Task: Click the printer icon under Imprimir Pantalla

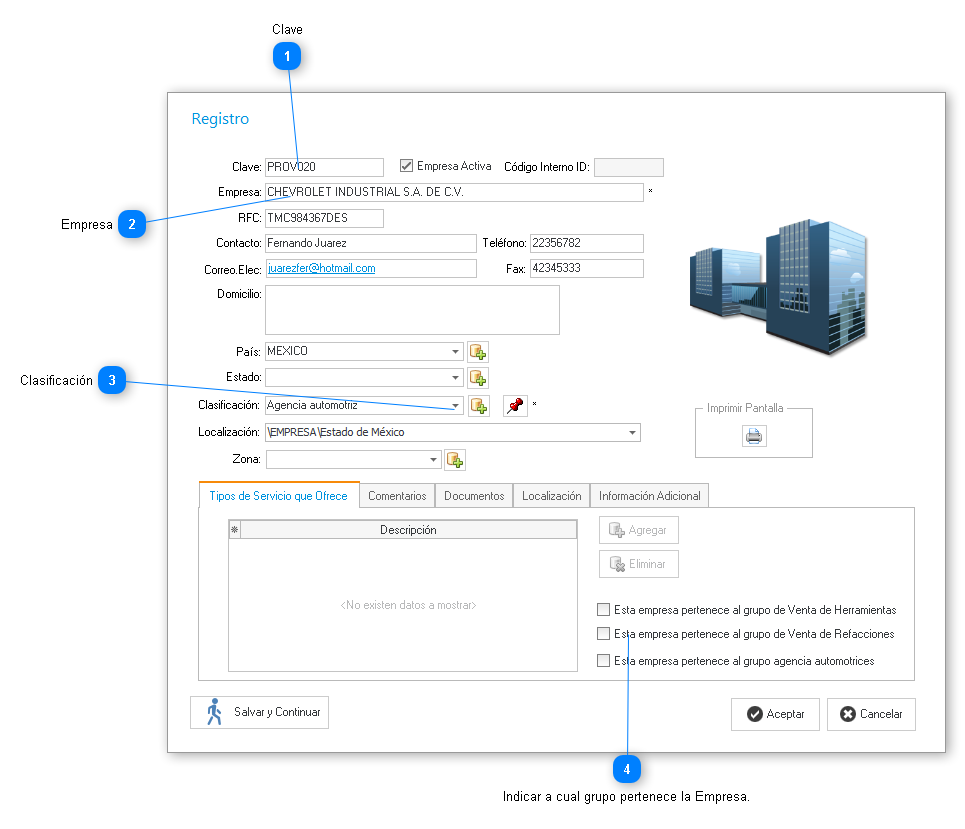Action: [x=754, y=436]
